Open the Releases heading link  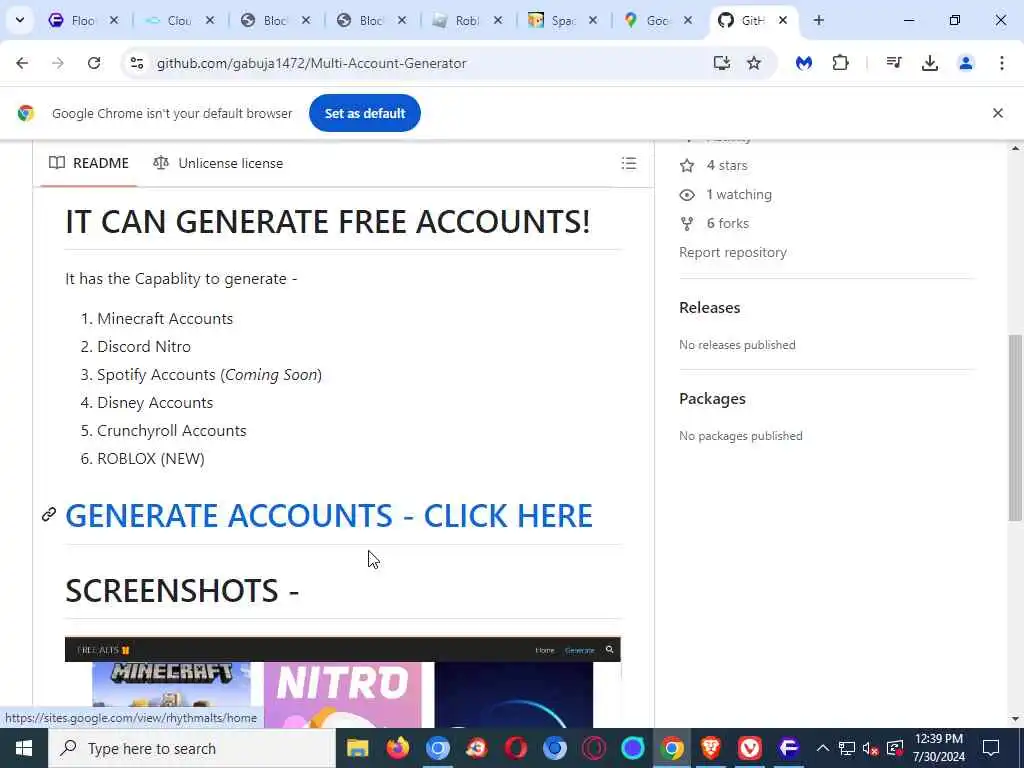click(x=709, y=308)
